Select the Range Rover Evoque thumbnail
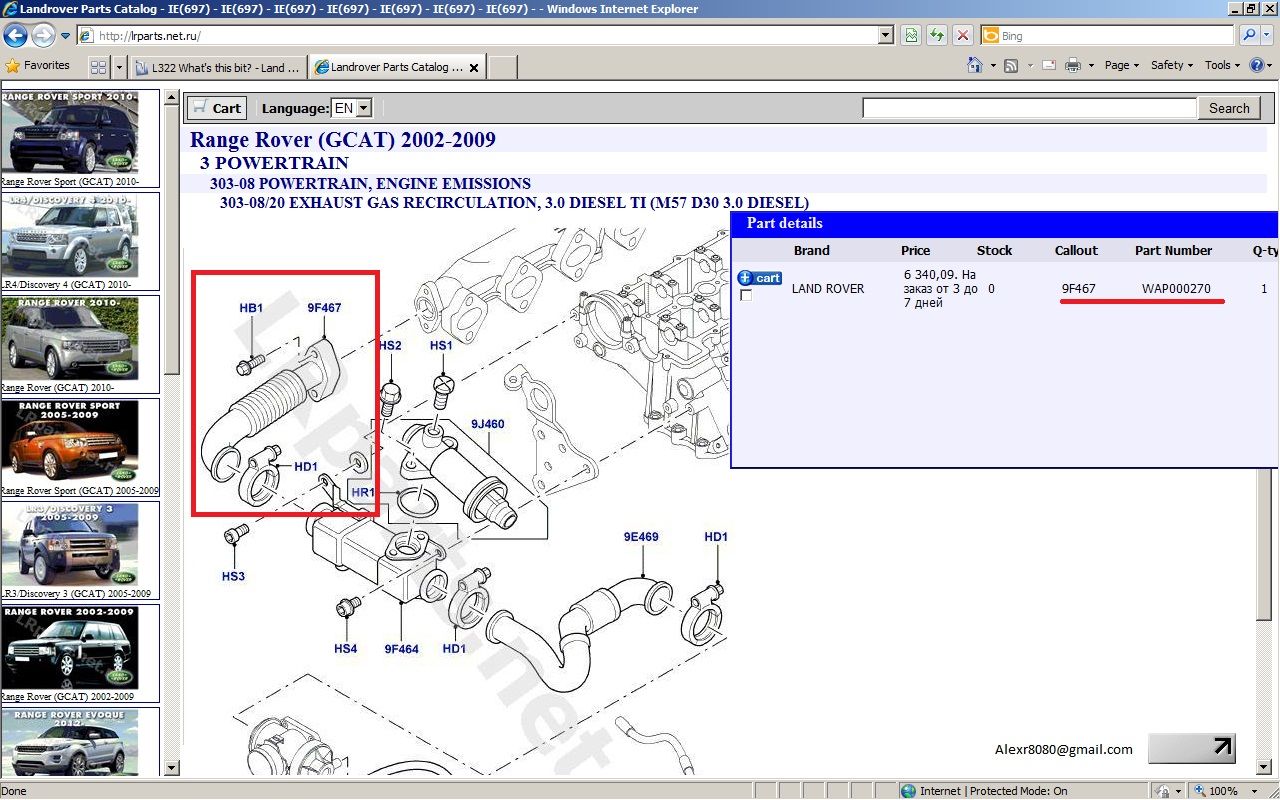Image resolution: width=1280 pixels, height=800 pixels. coord(69,741)
